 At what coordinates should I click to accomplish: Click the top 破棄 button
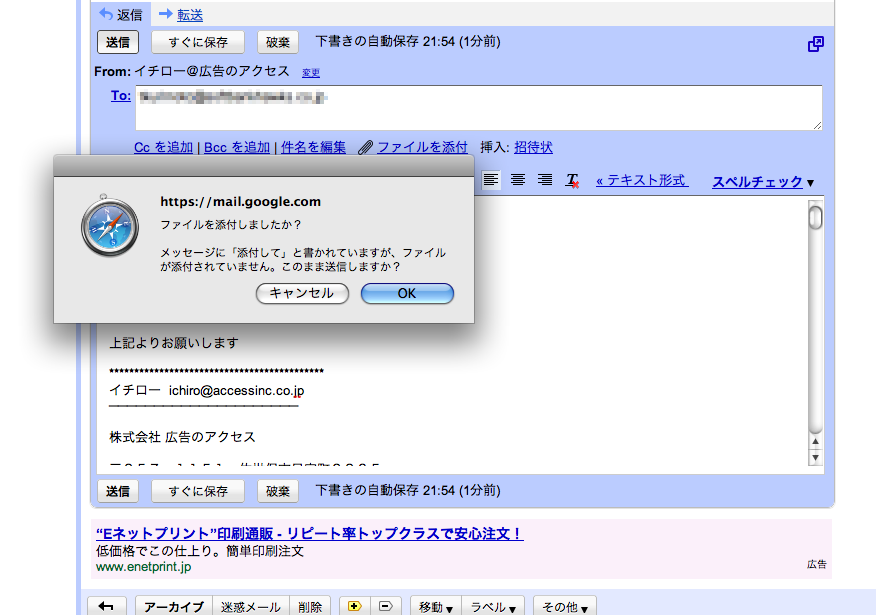tap(278, 42)
